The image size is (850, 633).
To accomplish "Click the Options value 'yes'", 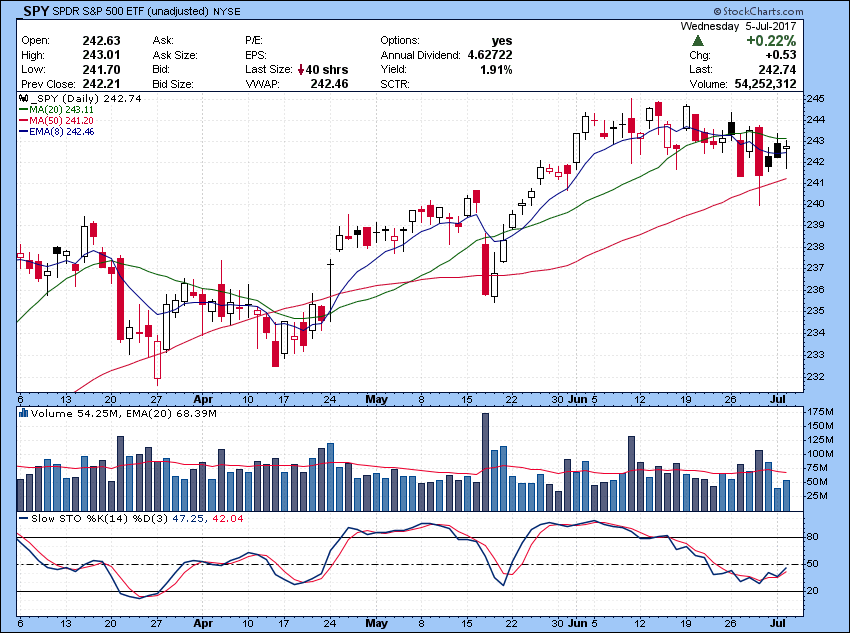I will 502,41.
